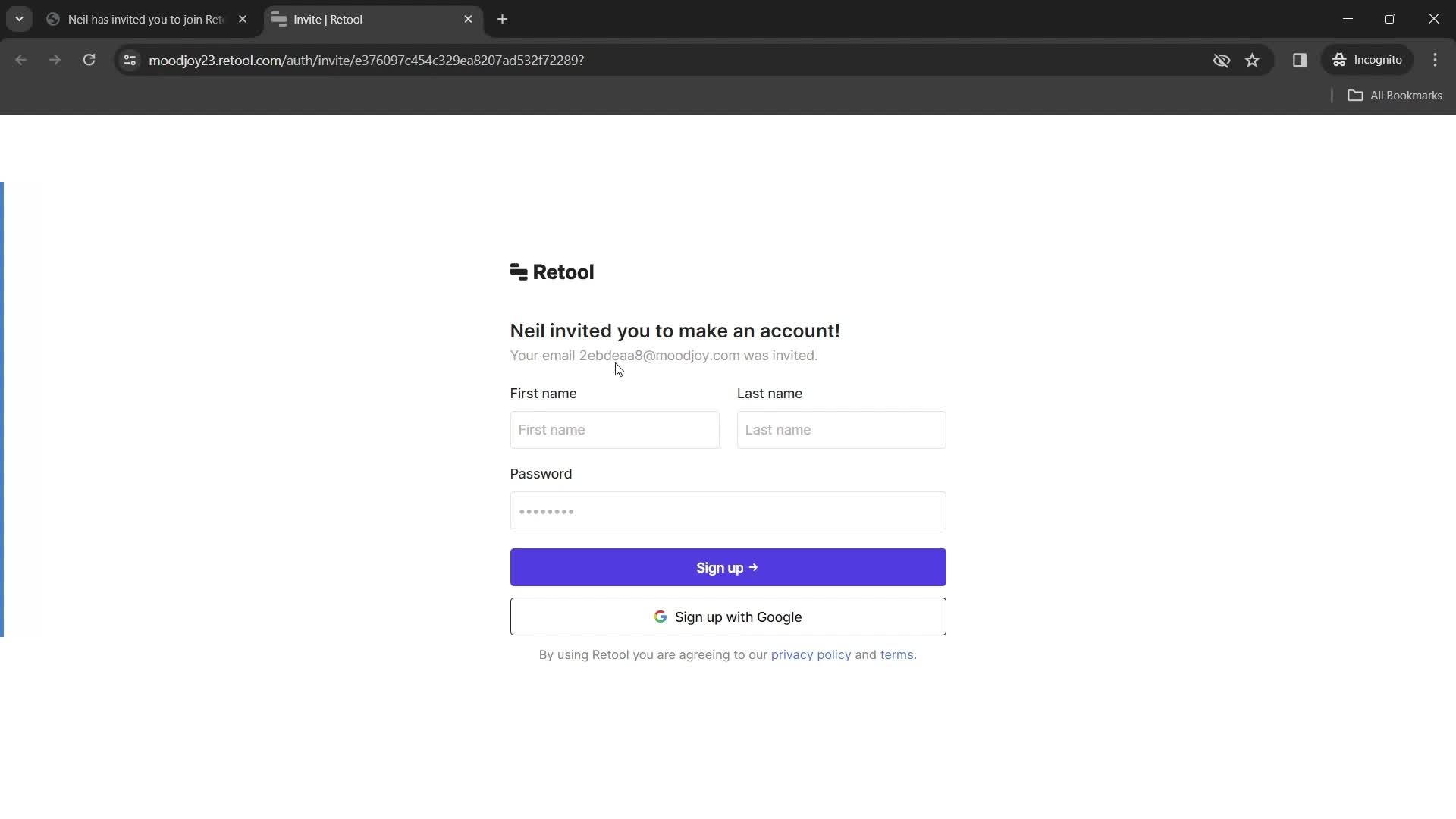The height and width of the screenshot is (819, 1456).
Task: Select the 'Invite | Retool' tab
Action: [x=373, y=19]
